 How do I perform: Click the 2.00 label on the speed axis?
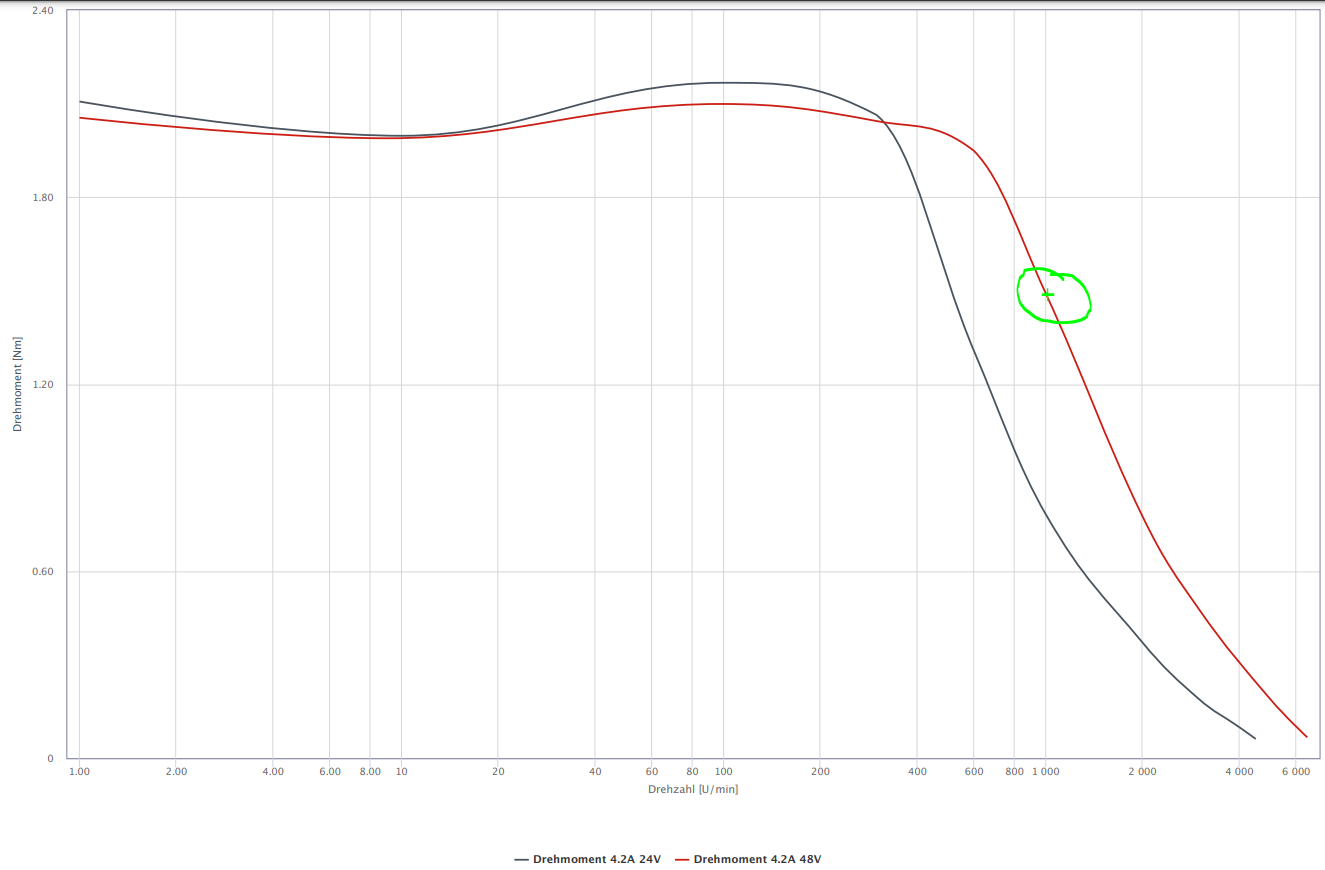(x=176, y=772)
